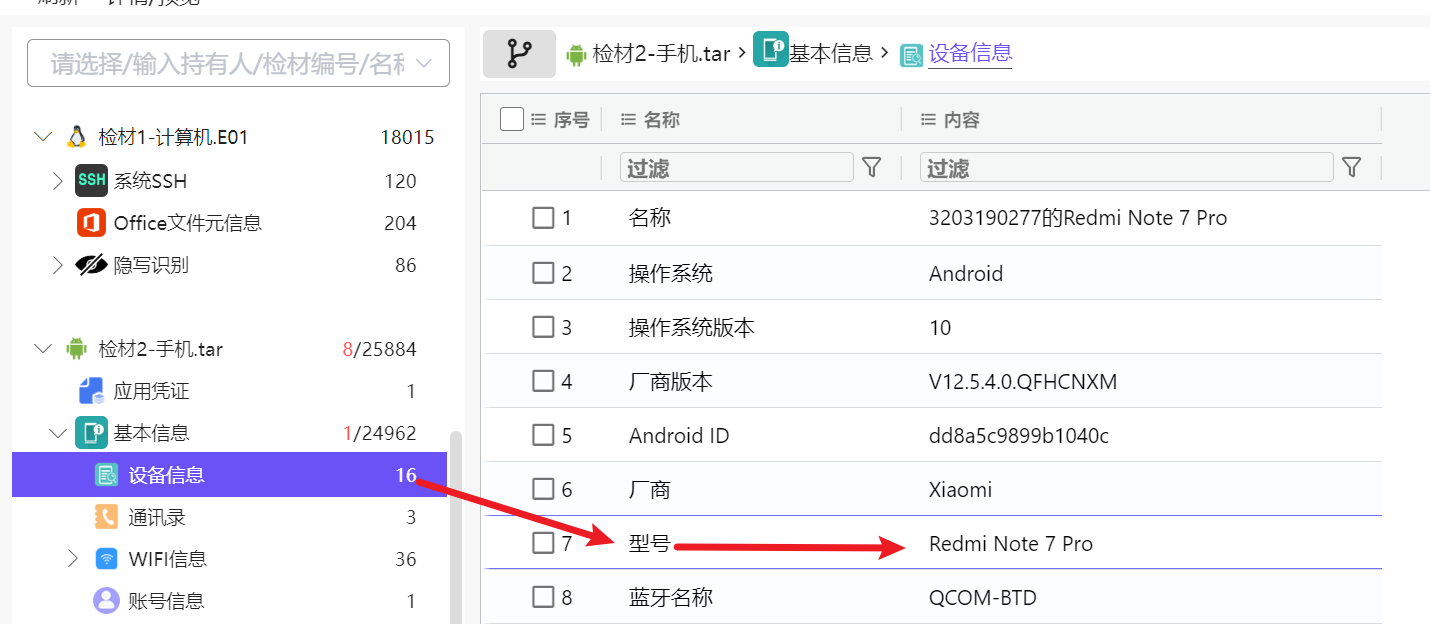Click filter funnel icon beside 名称 filter
This screenshot has width=1430, height=624.
tap(872, 167)
